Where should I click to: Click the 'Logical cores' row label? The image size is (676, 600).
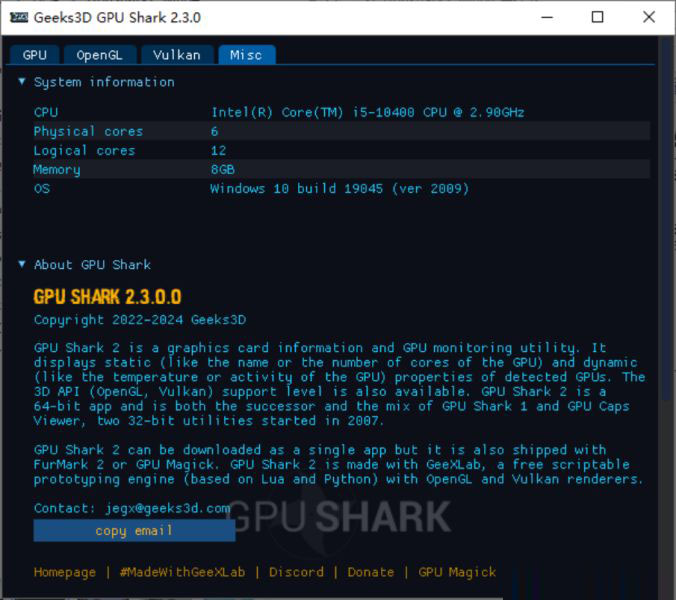point(84,150)
